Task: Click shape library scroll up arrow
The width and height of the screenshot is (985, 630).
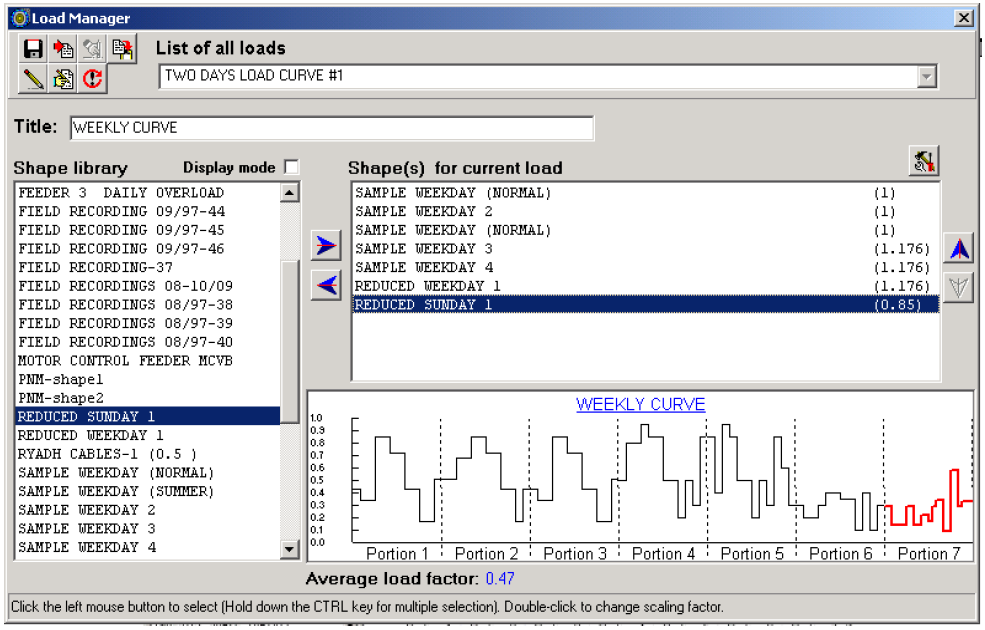Action: point(290,192)
